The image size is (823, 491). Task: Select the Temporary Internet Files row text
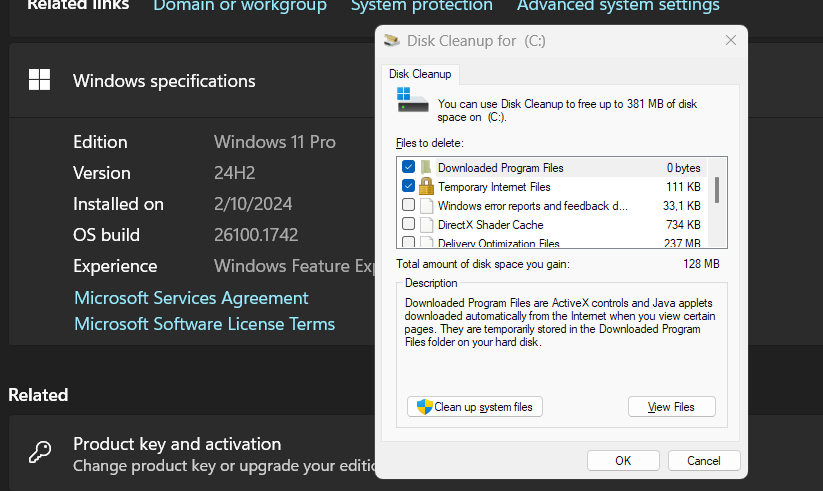(x=494, y=186)
